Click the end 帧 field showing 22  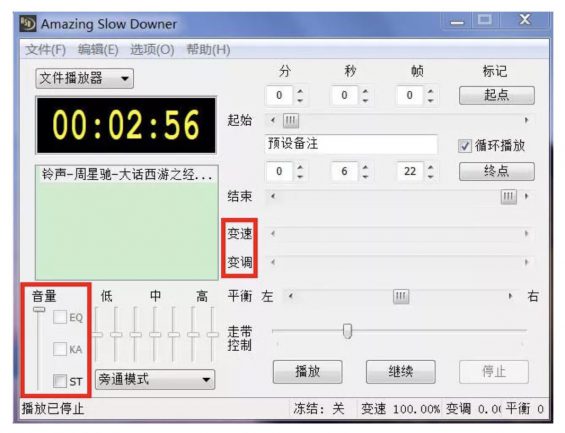click(x=410, y=171)
